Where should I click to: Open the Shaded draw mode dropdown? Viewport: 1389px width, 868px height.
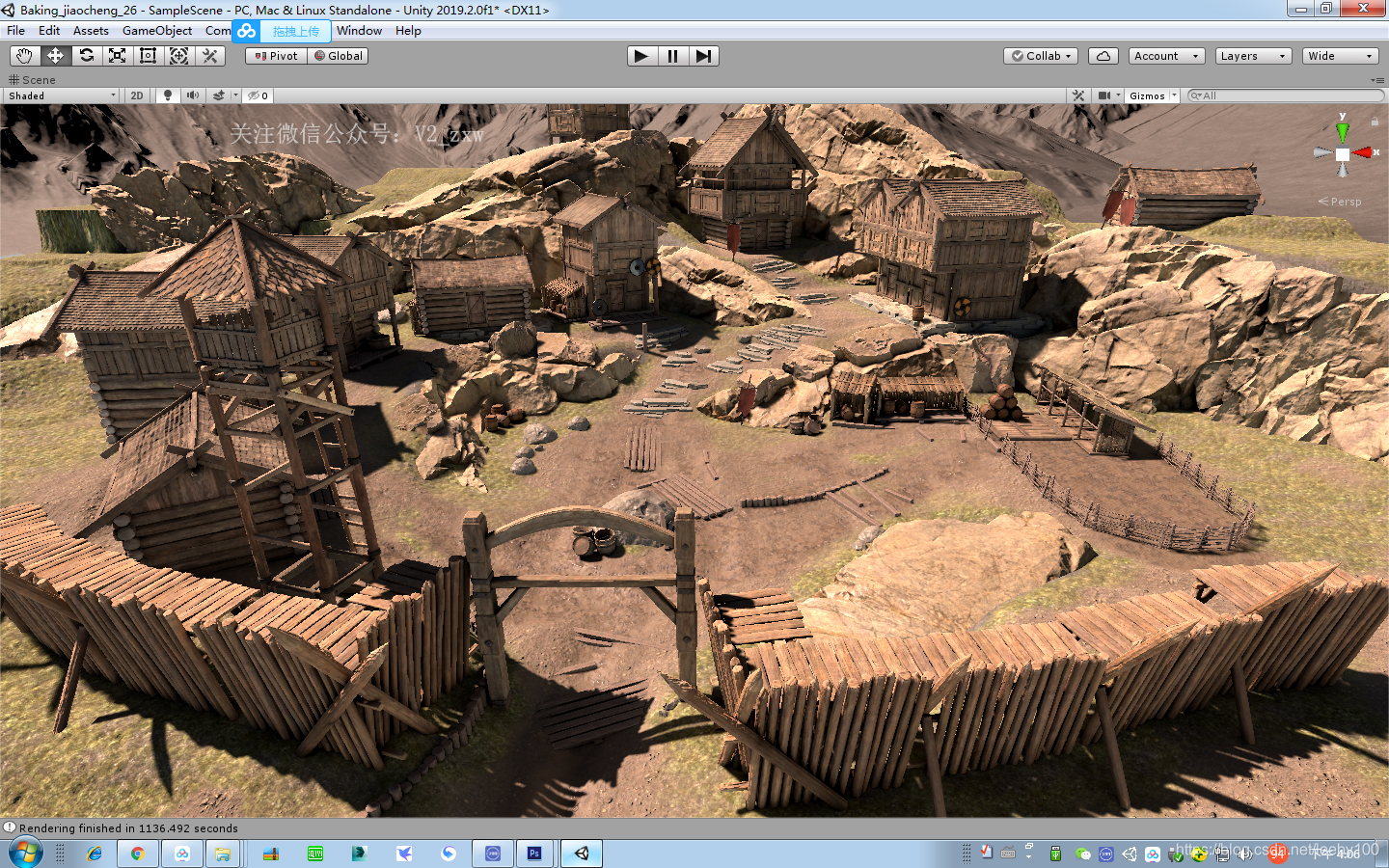coord(62,95)
